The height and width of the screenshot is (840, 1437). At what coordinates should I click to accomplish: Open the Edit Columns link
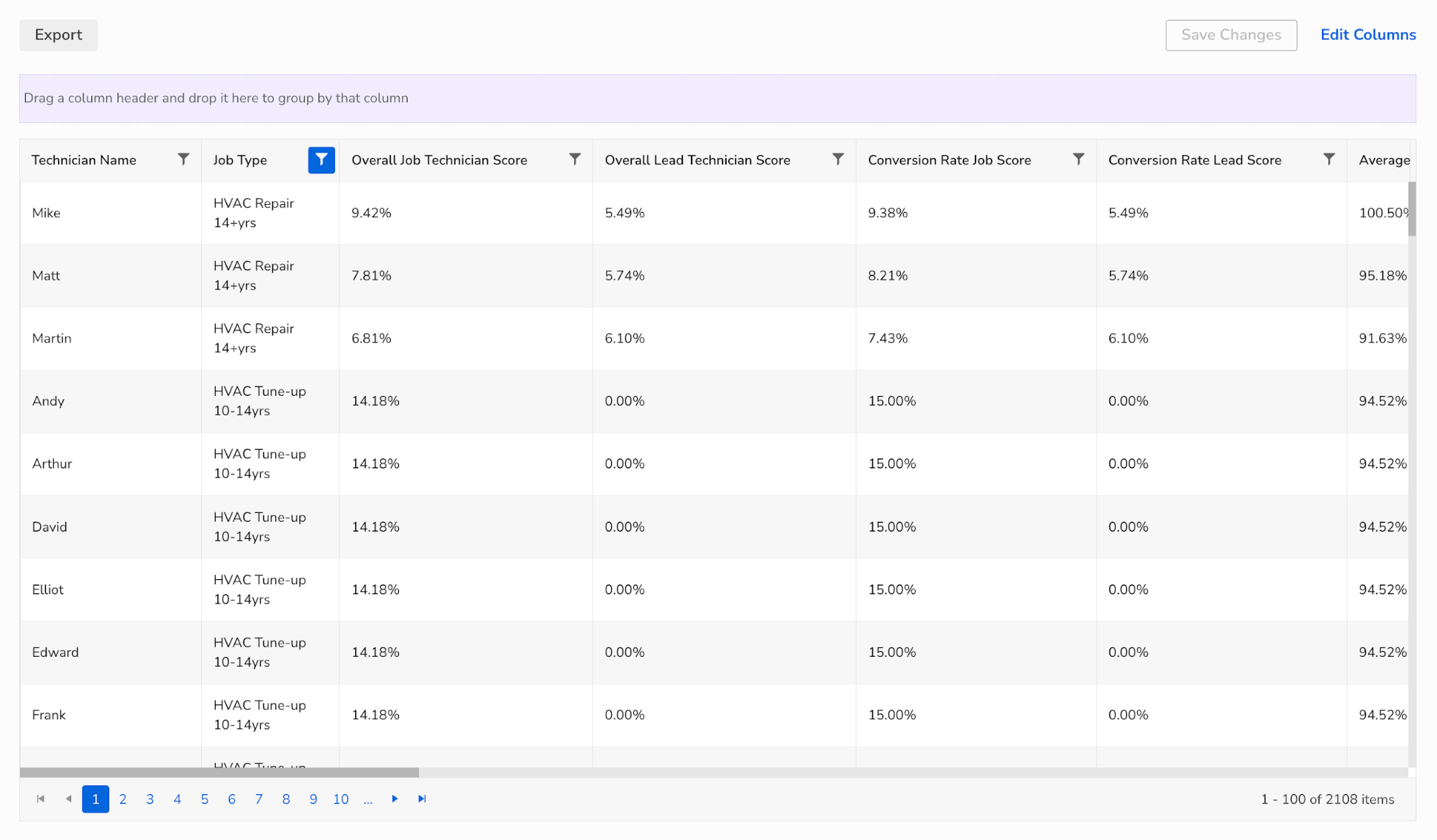click(1367, 34)
